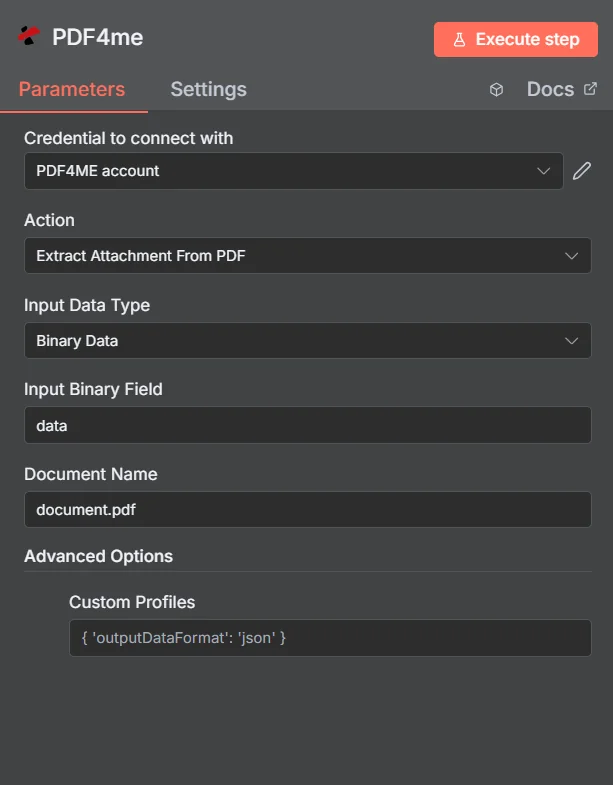613x785 pixels.
Task: Click the 'Credential to connect with' label
Action: pyautogui.click(x=129, y=138)
